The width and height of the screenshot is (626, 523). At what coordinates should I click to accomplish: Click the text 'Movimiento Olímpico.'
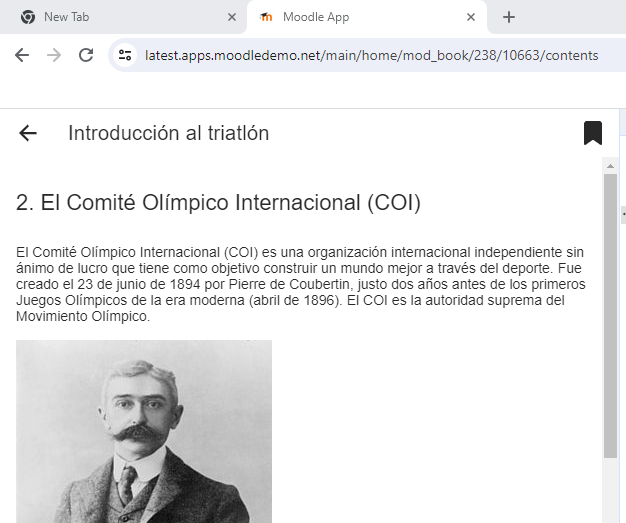[83, 316]
